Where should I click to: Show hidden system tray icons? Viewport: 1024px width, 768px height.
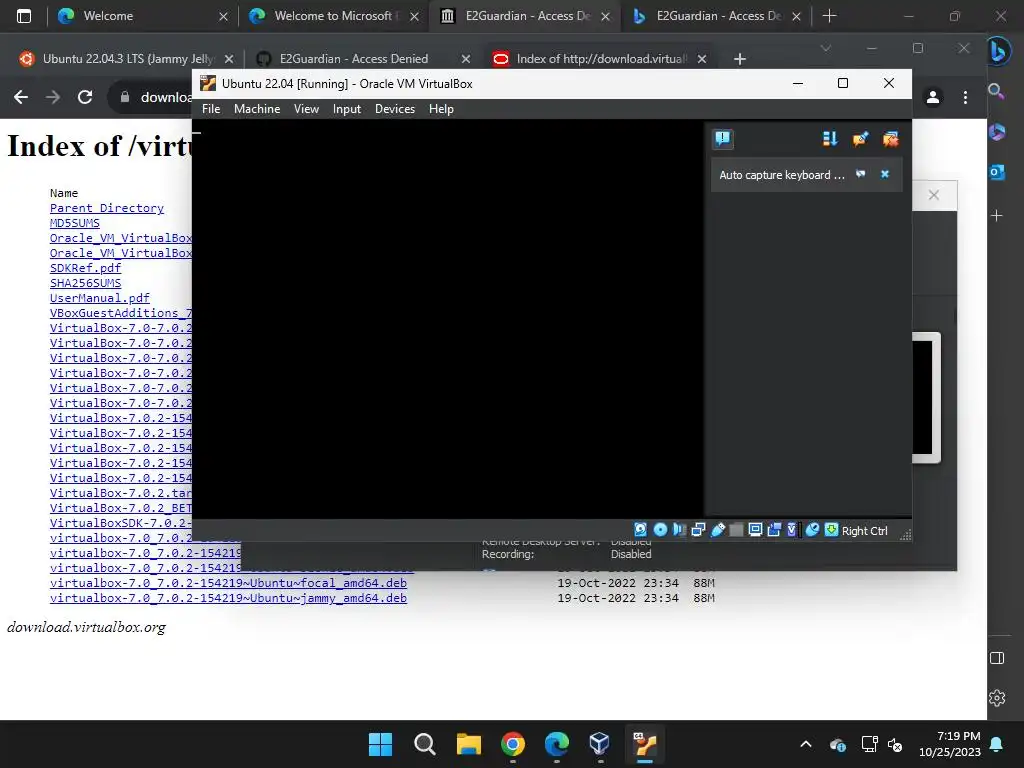tap(806, 744)
